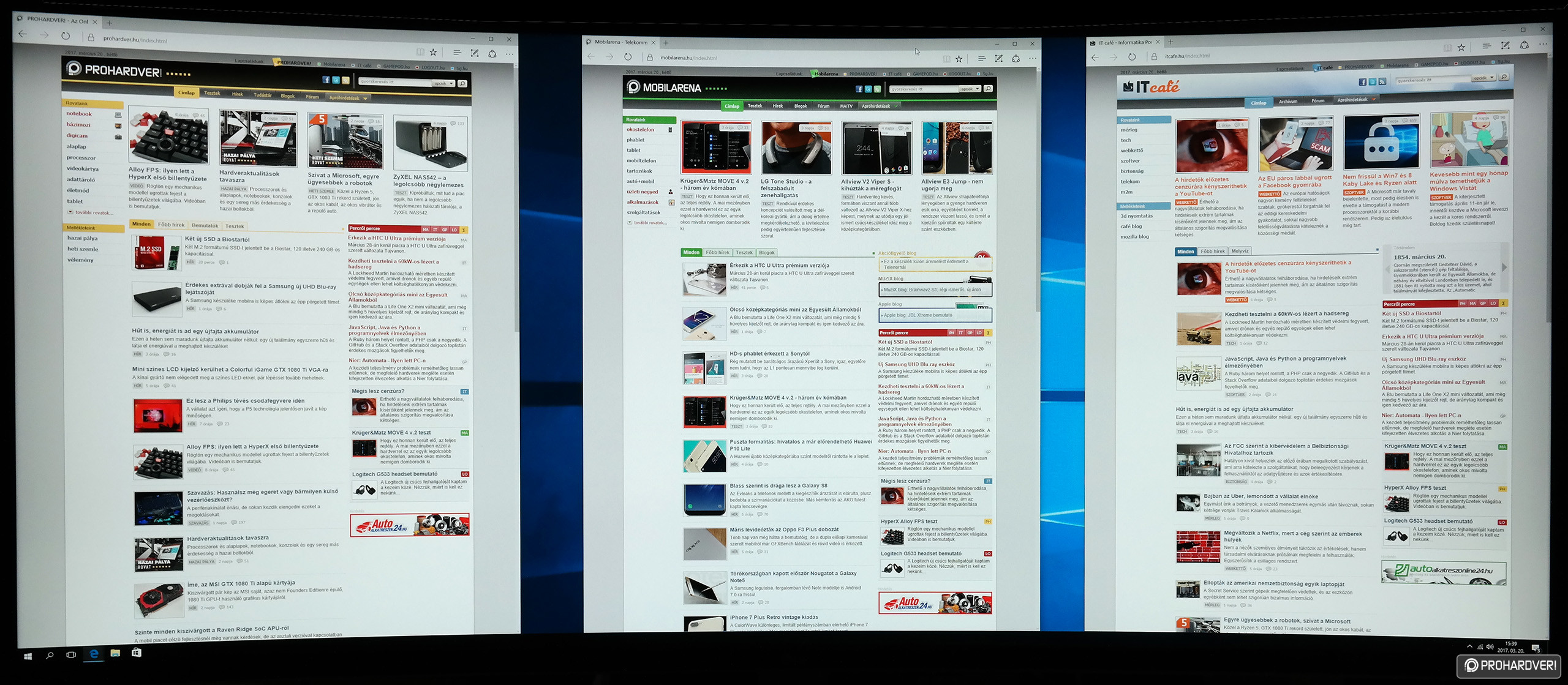Screen dimensions: 1568x685
Task: Favorite mobilarena.hu with the star icon
Action: (x=959, y=59)
